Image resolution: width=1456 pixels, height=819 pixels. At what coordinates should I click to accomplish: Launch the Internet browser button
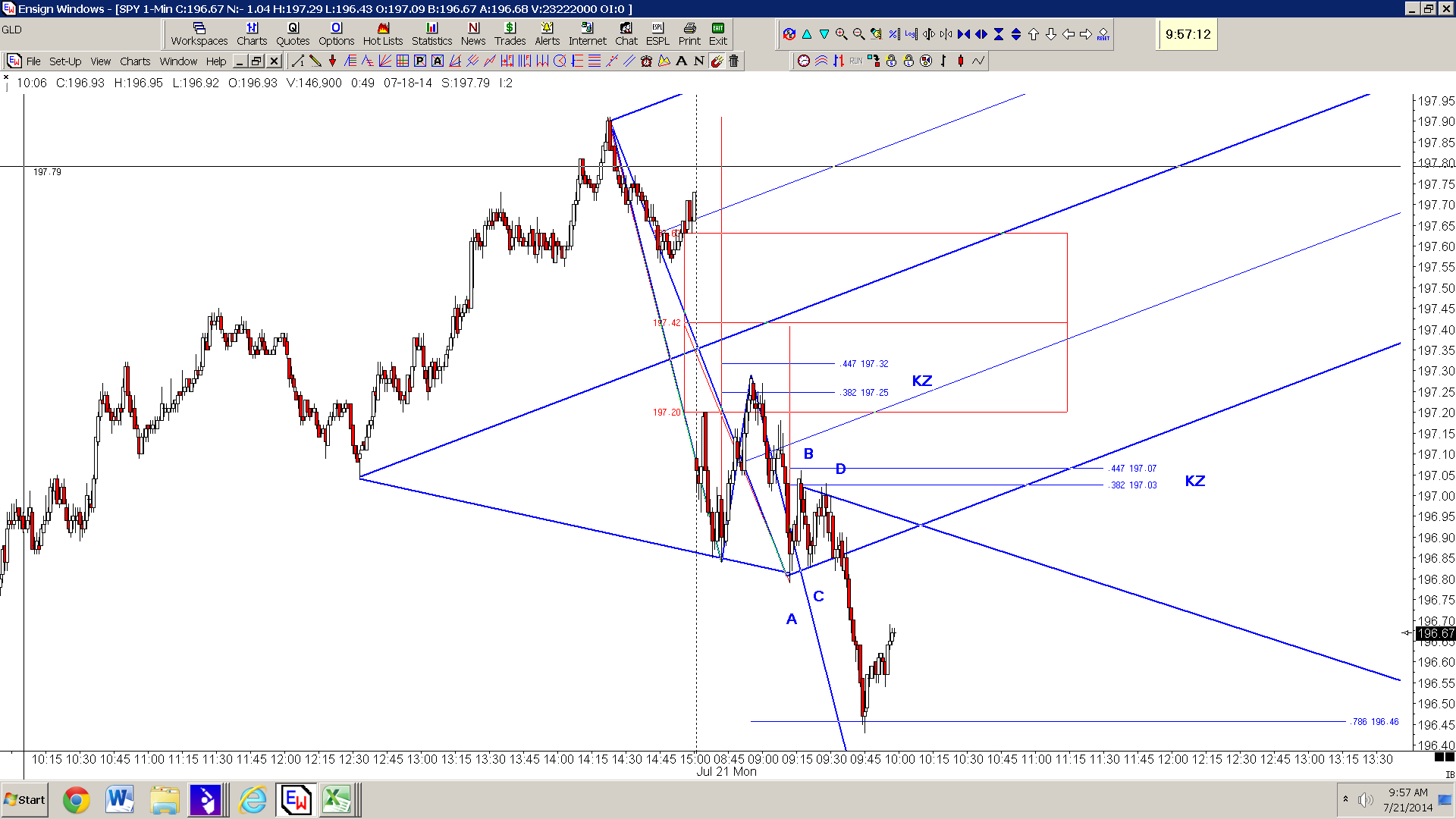point(588,34)
